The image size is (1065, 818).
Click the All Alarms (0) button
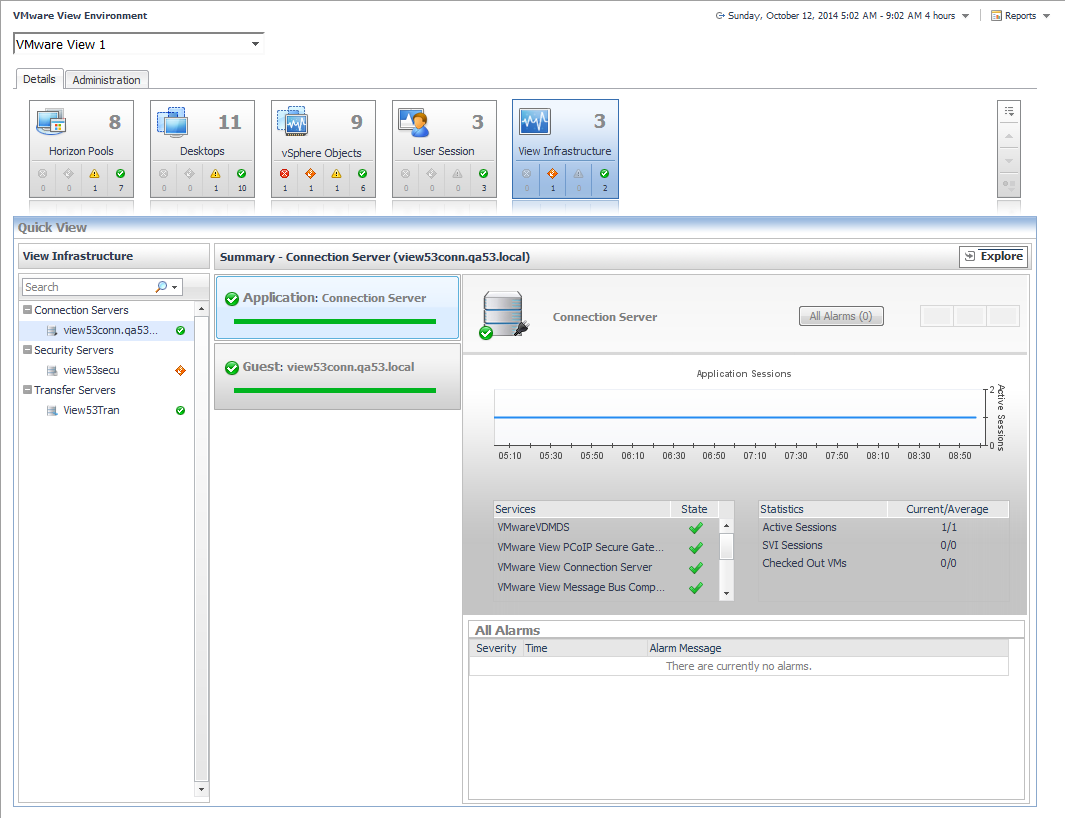[x=840, y=316]
